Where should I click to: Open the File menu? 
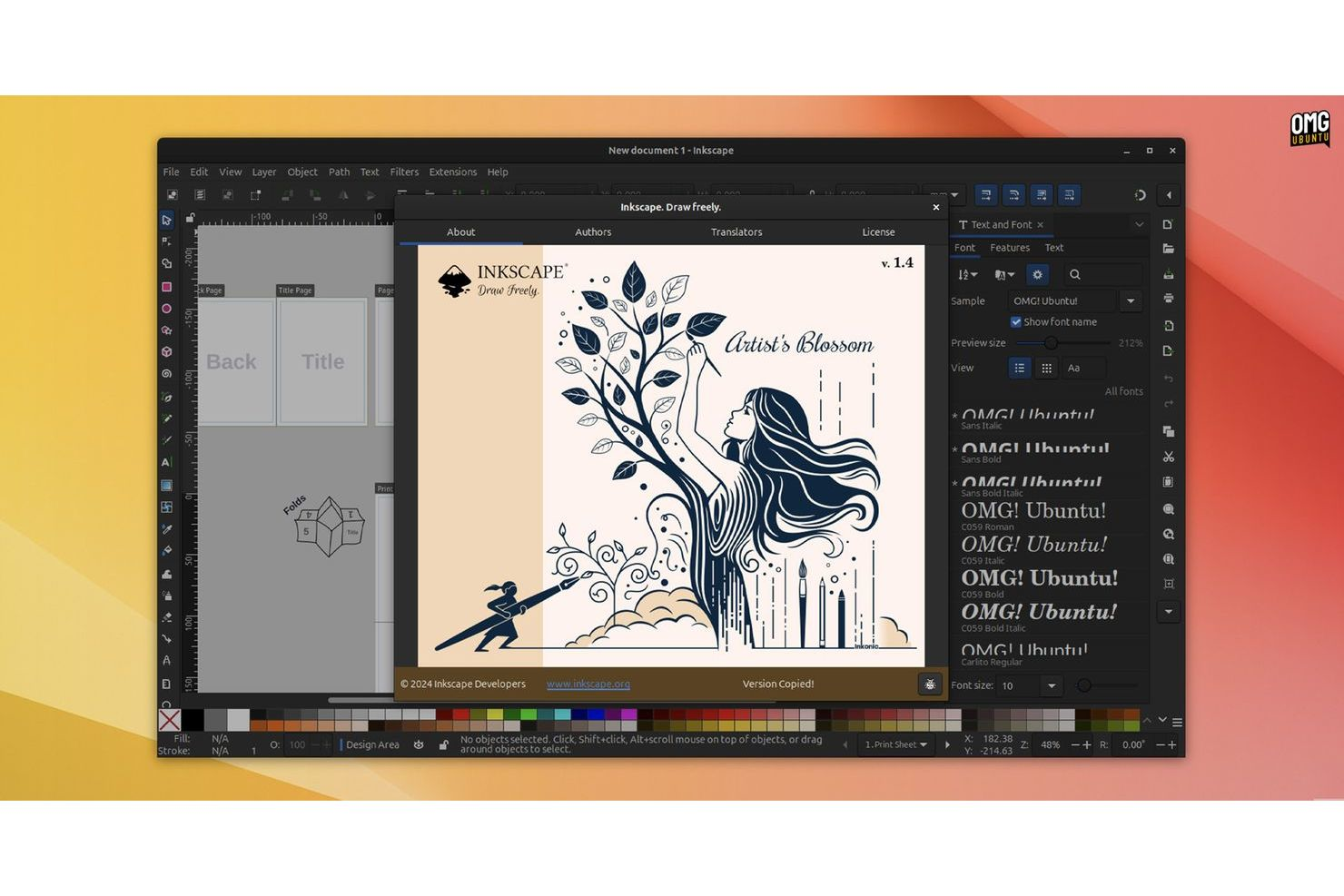(x=171, y=172)
